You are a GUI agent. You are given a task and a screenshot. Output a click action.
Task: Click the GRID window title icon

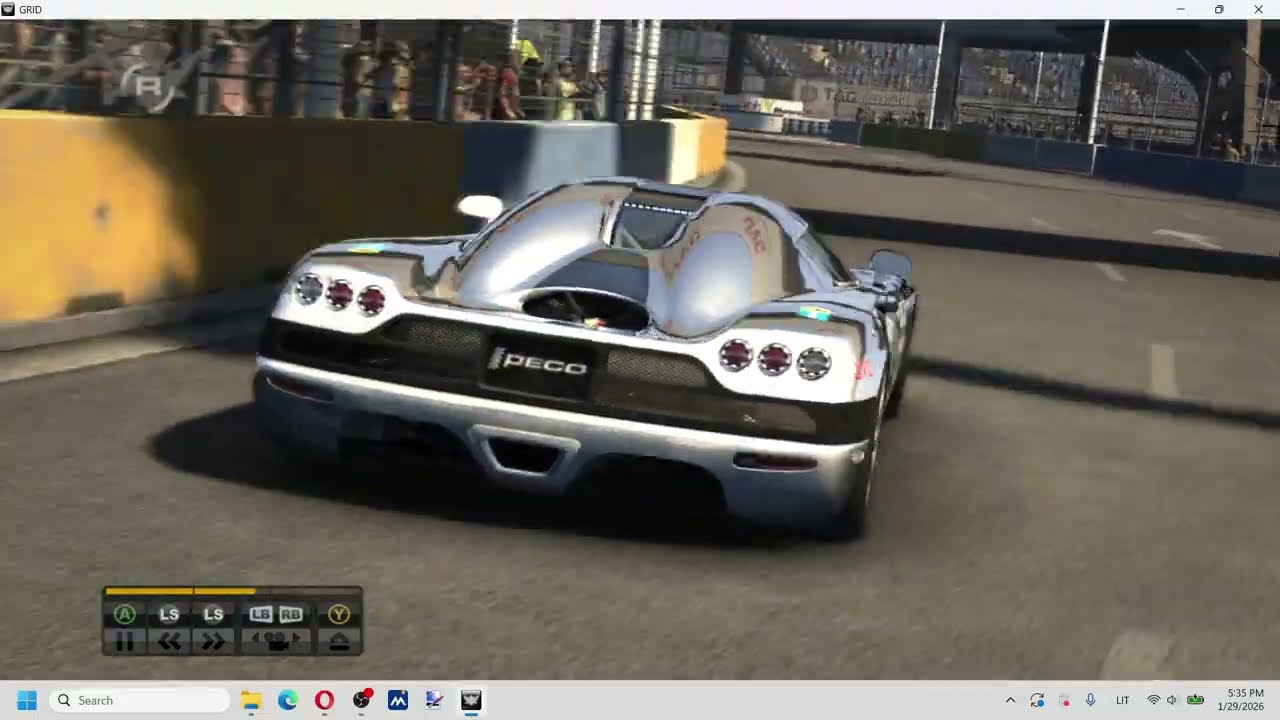[9, 9]
